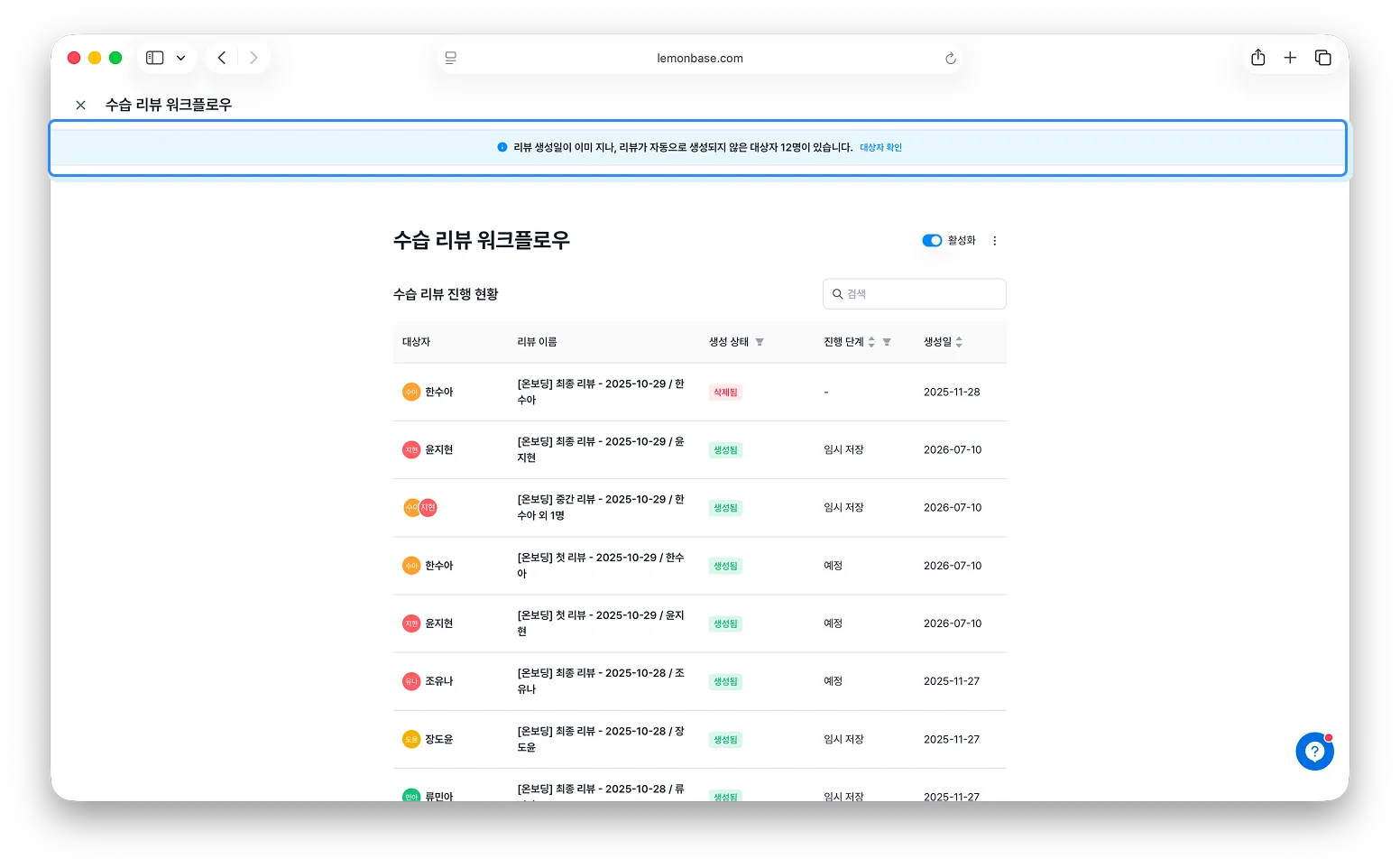The height and width of the screenshot is (868, 1400).
Task: Close the 수습 리뷰 워크플로우 page with the X icon
Action: tap(81, 106)
